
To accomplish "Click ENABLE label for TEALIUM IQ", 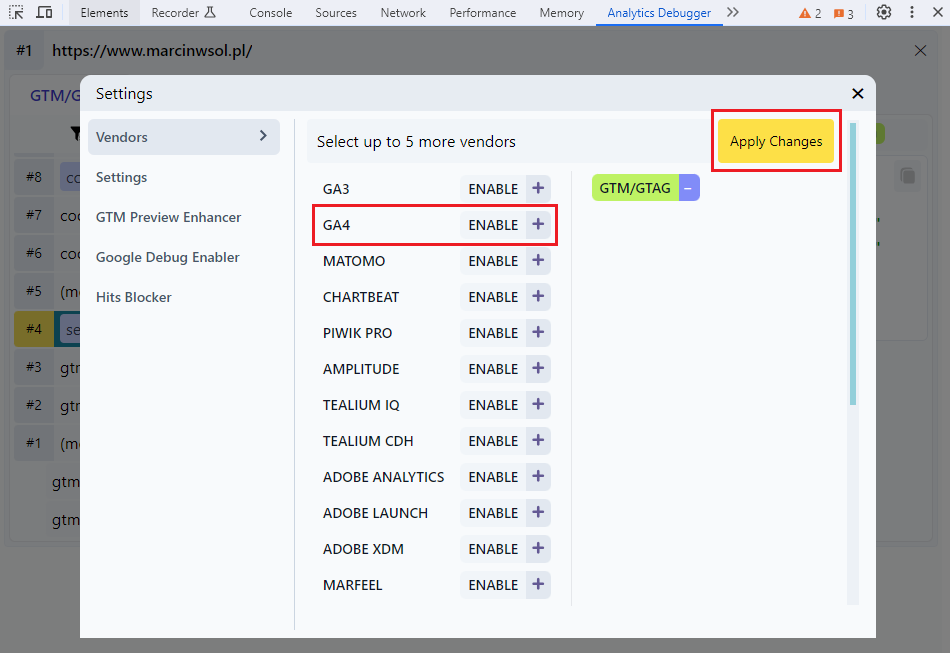I will (x=493, y=405).
